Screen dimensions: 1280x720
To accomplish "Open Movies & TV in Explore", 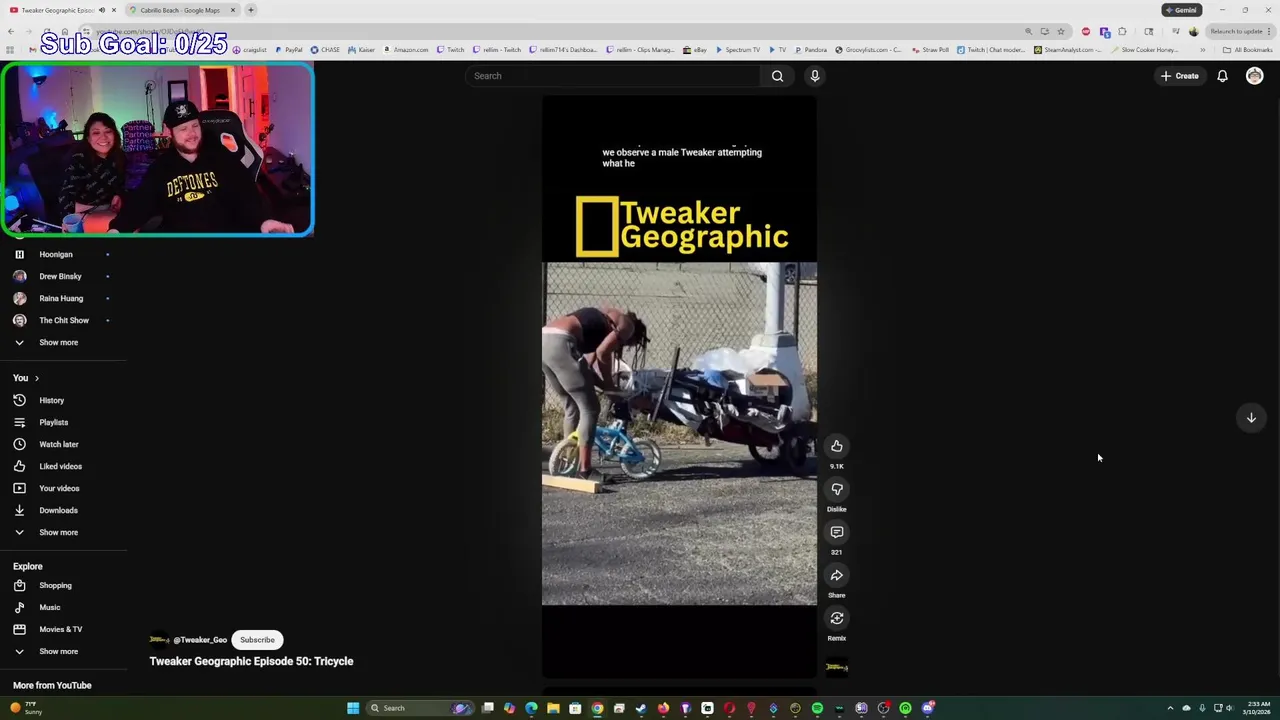I will pyautogui.click(x=60, y=629).
